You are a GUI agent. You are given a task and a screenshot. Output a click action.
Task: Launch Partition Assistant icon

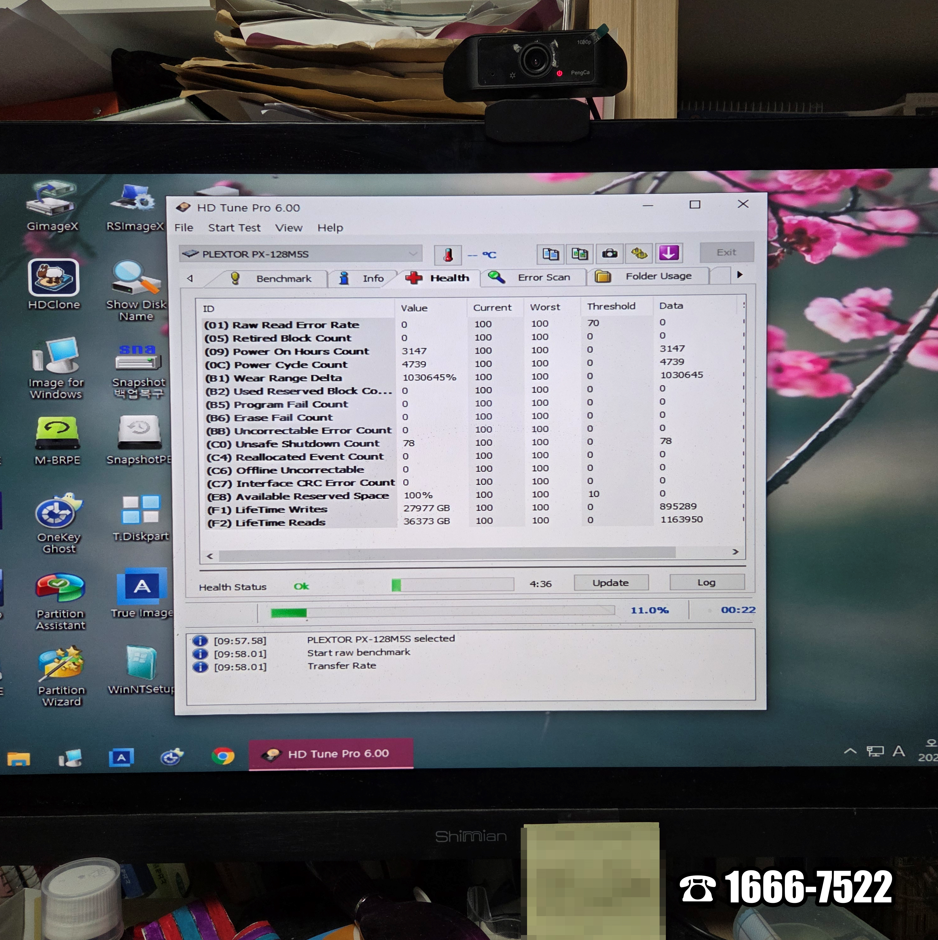(60, 600)
